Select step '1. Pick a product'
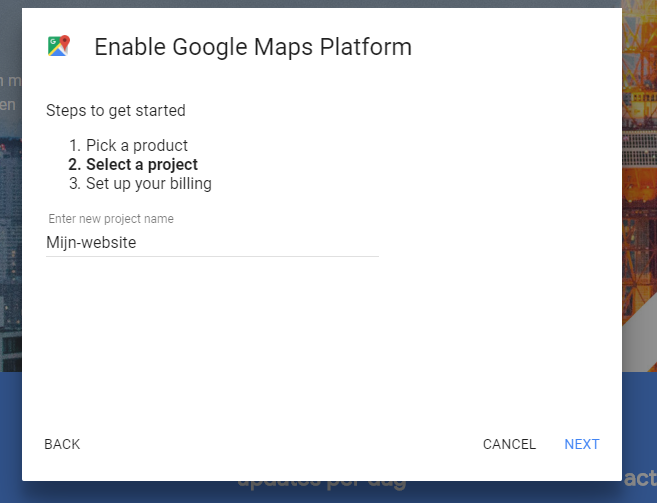This screenshot has height=503, width=657. (x=128, y=145)
